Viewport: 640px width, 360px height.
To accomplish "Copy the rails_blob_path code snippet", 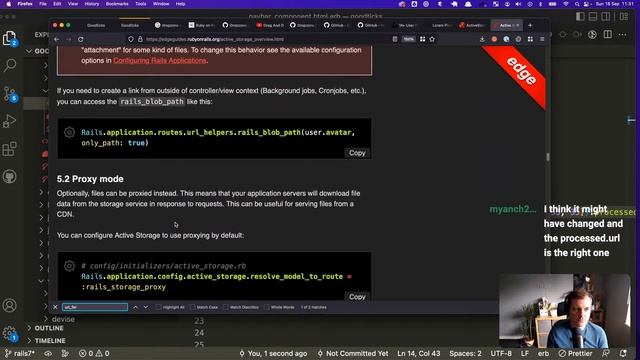I will (x=357, y=153).
